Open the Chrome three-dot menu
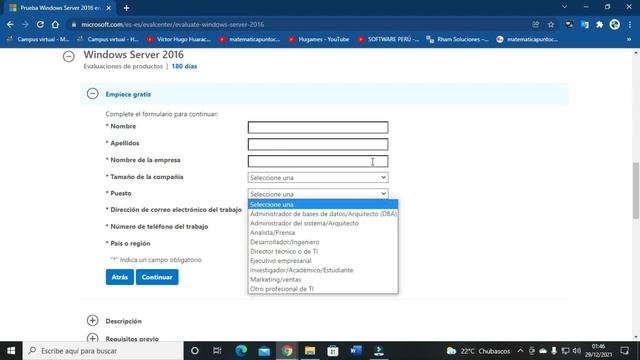640x360 pixels. pyautogui.click(x=630, y=24)
